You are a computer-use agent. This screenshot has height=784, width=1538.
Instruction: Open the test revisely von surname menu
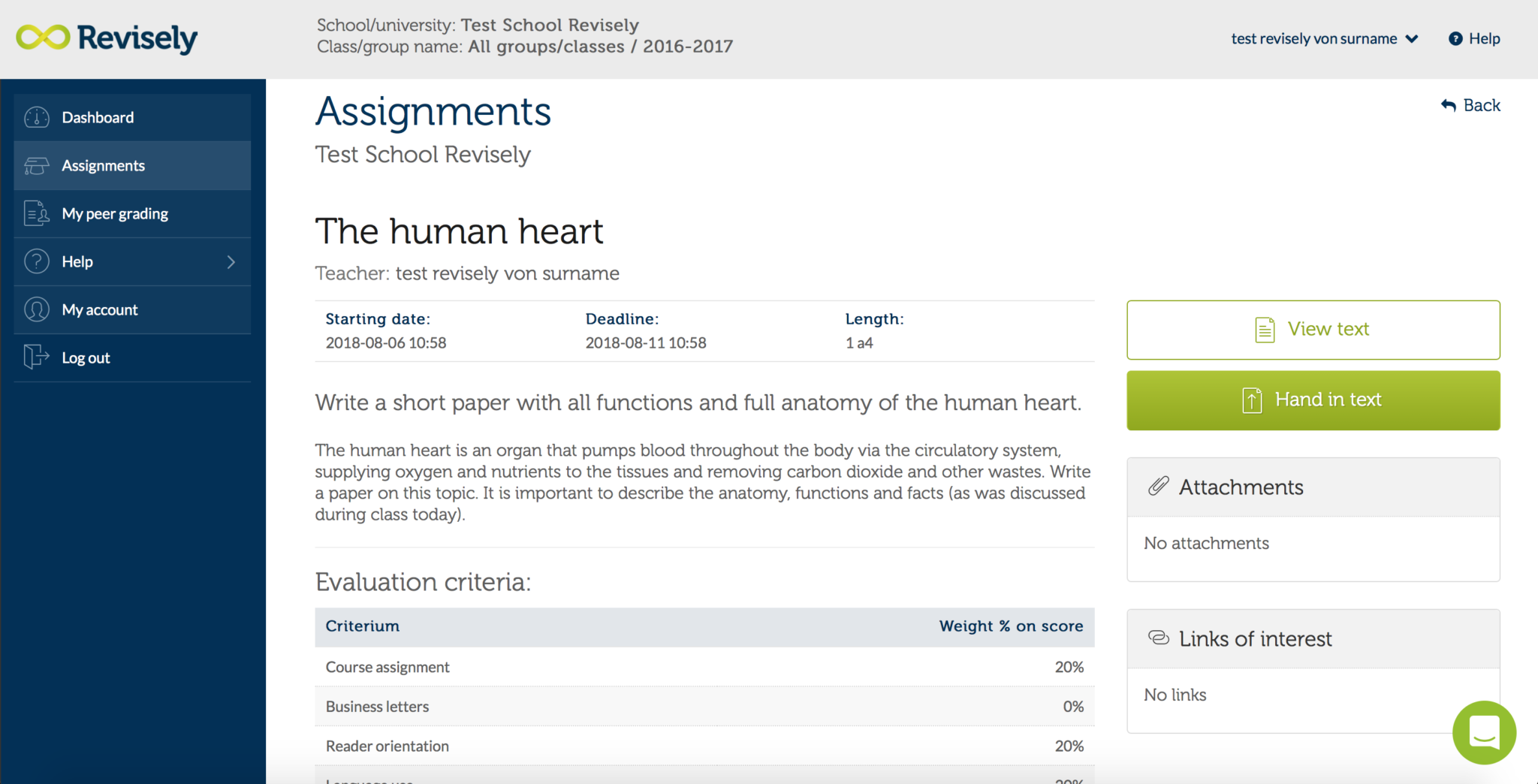(1313, 39)
